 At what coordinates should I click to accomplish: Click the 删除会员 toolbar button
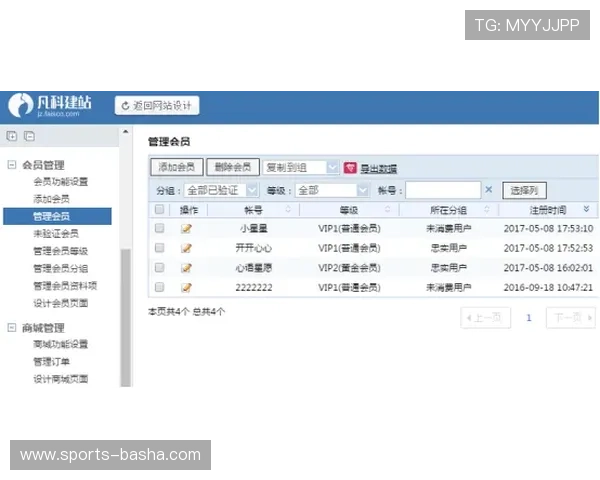point(233,167)
